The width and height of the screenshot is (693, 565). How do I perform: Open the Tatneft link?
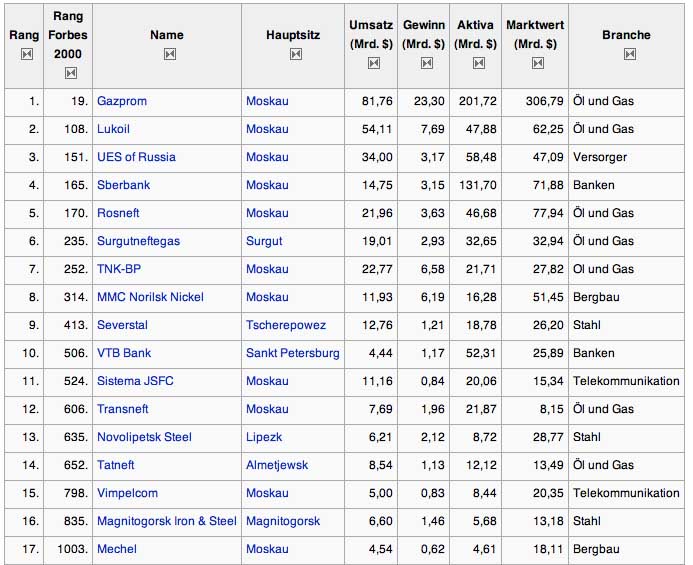[x=115, y=465]
